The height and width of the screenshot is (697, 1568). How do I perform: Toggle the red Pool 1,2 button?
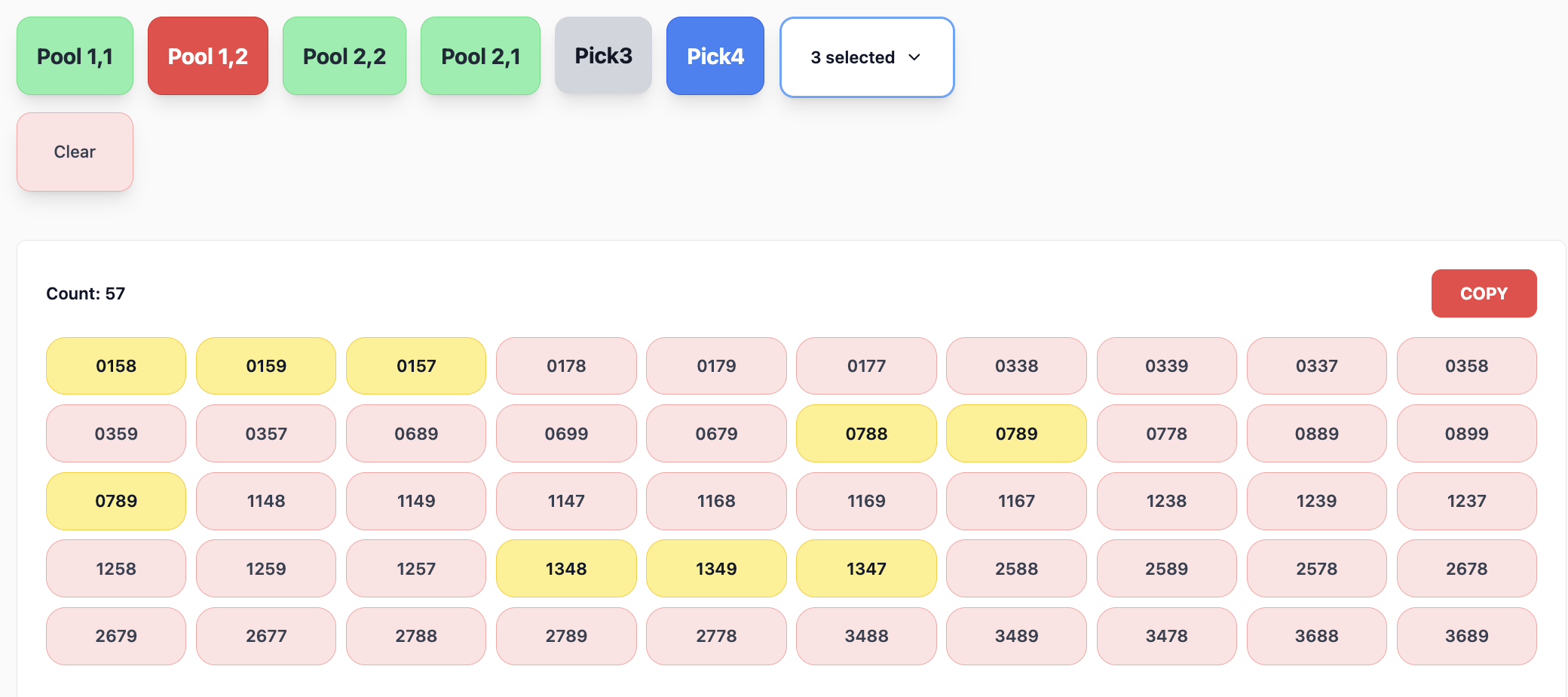(x=208, y=57)
